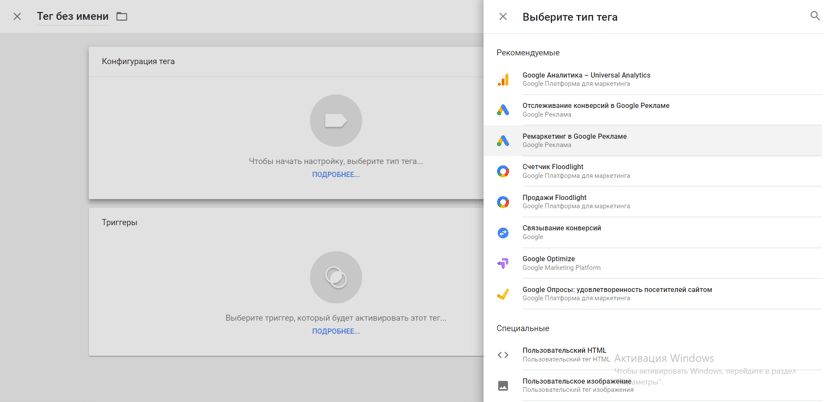Edit the tag name 'Тег без имени'

(73, 17)
